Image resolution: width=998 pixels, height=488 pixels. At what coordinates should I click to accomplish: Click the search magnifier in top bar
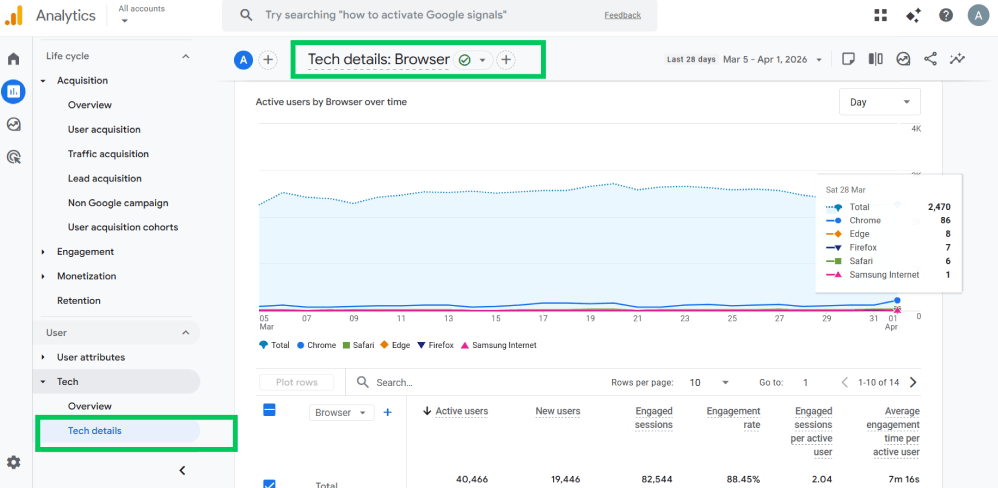pyautogui.click(x=246, y=15)
